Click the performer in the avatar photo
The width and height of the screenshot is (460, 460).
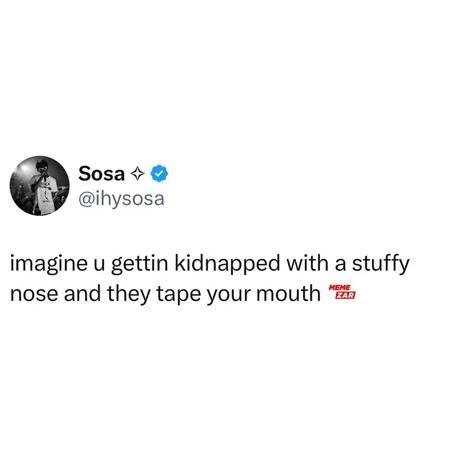tap(43, 187)
